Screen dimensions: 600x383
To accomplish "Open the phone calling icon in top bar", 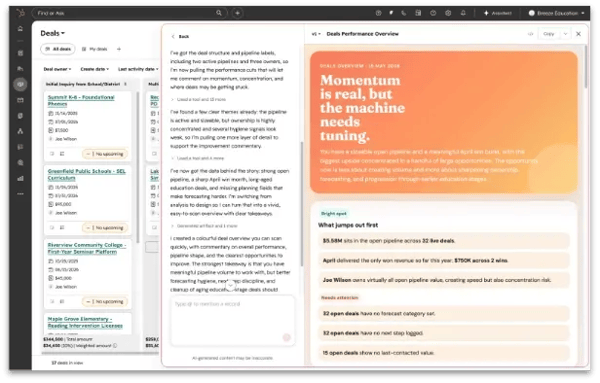I will tap(404, 13).
